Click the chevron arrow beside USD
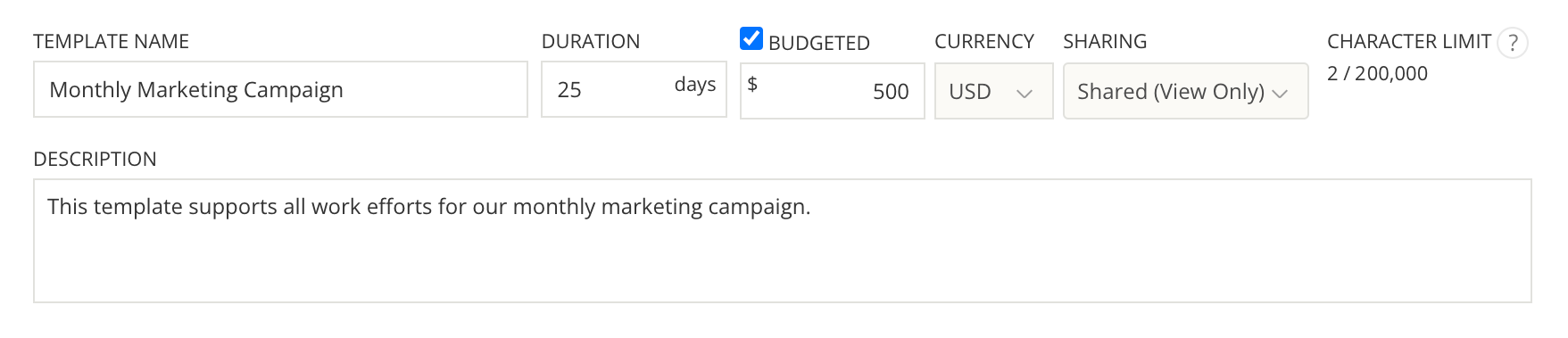 pos(1025,94)
